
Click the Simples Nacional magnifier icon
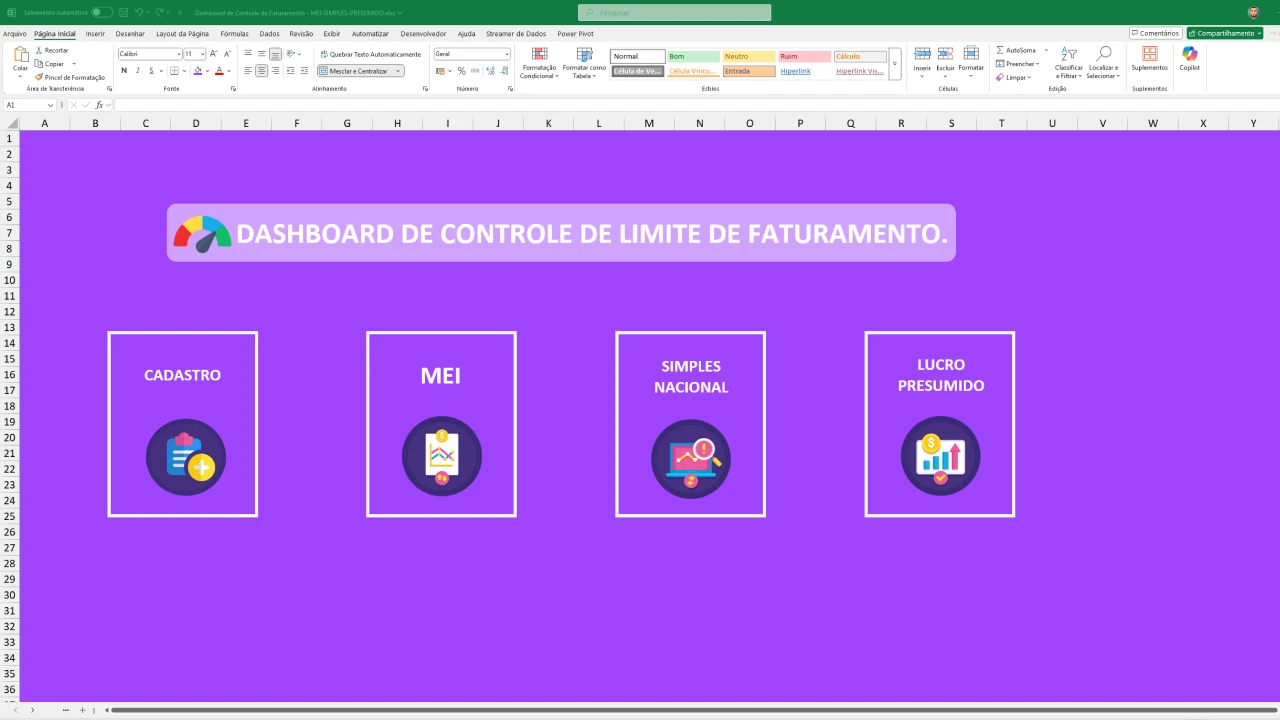click(690, 459)
